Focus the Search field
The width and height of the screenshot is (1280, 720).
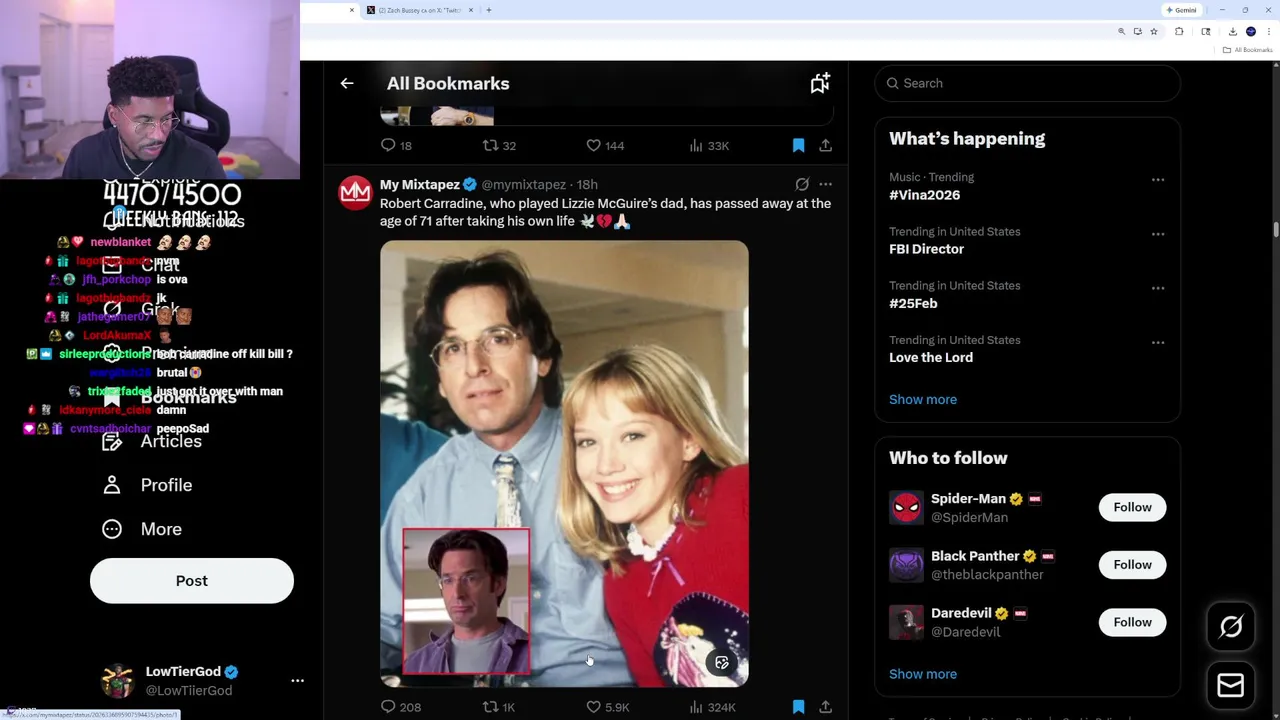pos(1028,83)
